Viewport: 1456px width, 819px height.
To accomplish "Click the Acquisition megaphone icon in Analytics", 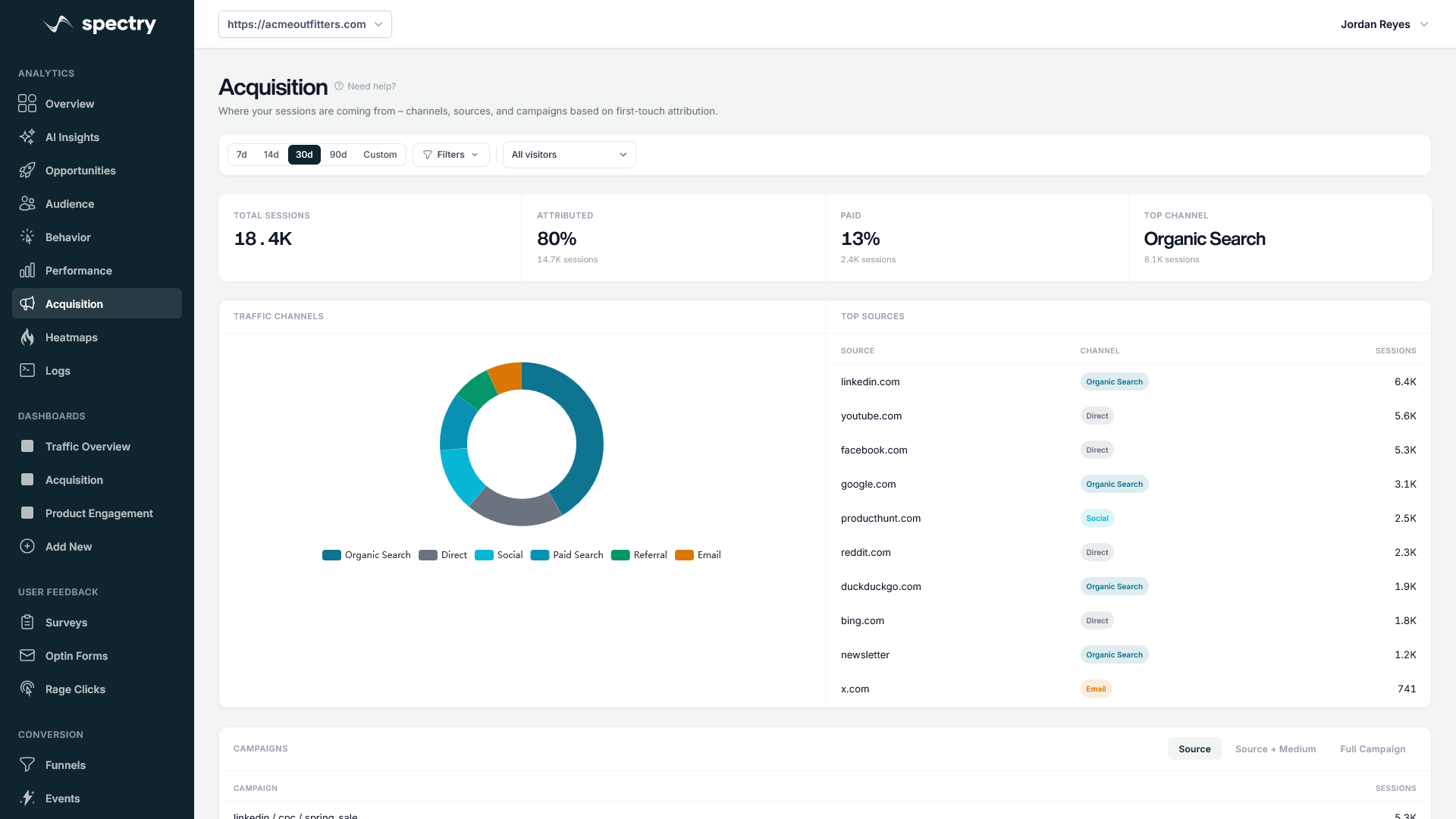I will pyautogui.click(x=27, y=304).
